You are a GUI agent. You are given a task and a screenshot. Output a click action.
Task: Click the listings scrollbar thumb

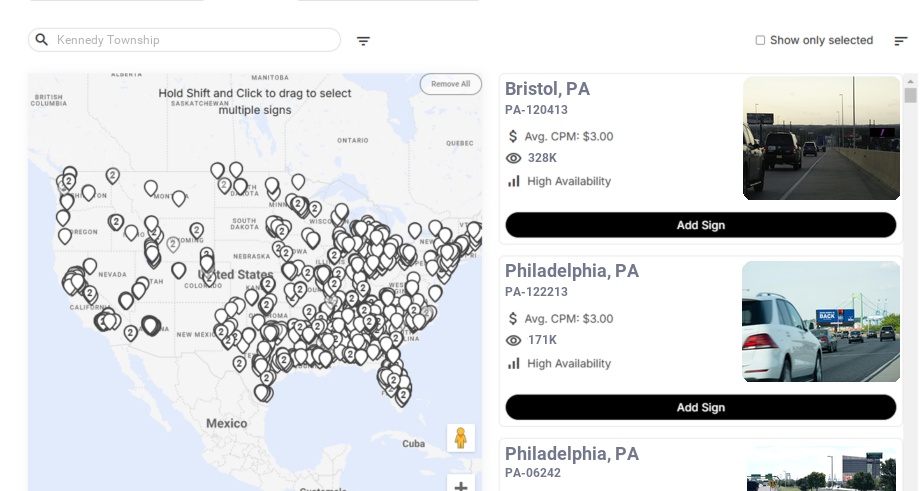click(x=910, y=95)
